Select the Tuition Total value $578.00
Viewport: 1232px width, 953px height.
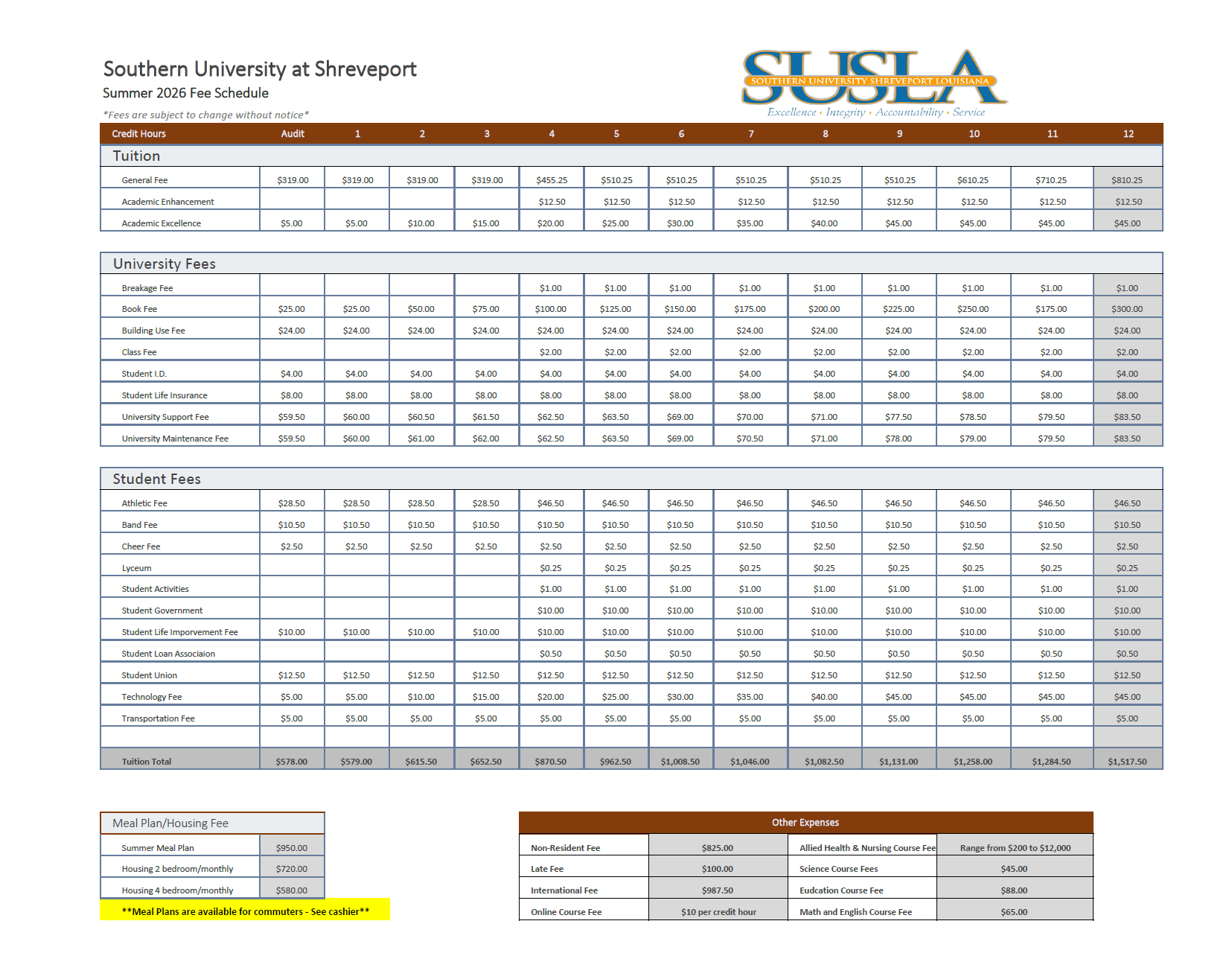pos(291,762)
